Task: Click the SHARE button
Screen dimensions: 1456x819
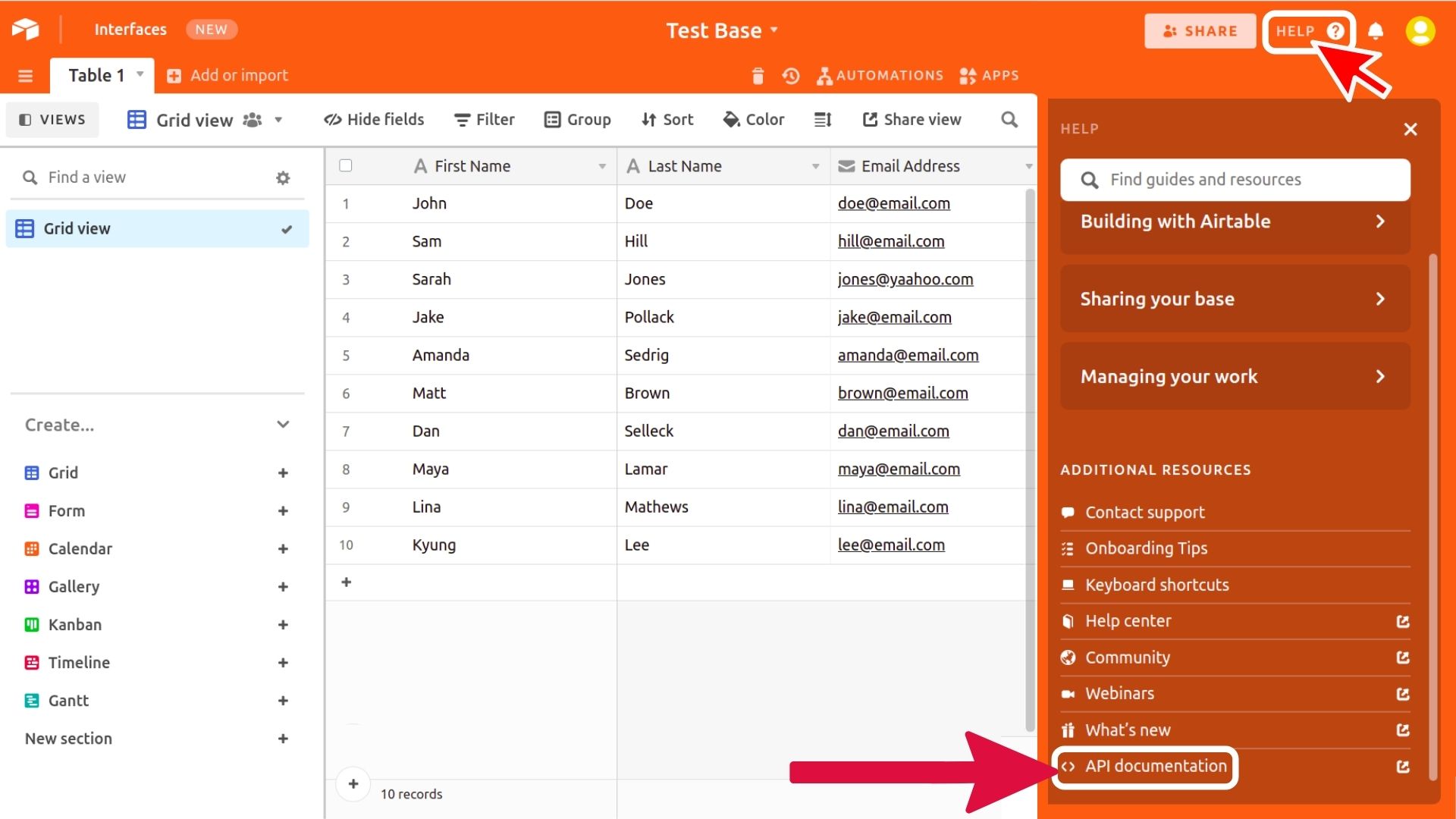Action: pyautogui.click(x=1200, y=31)
